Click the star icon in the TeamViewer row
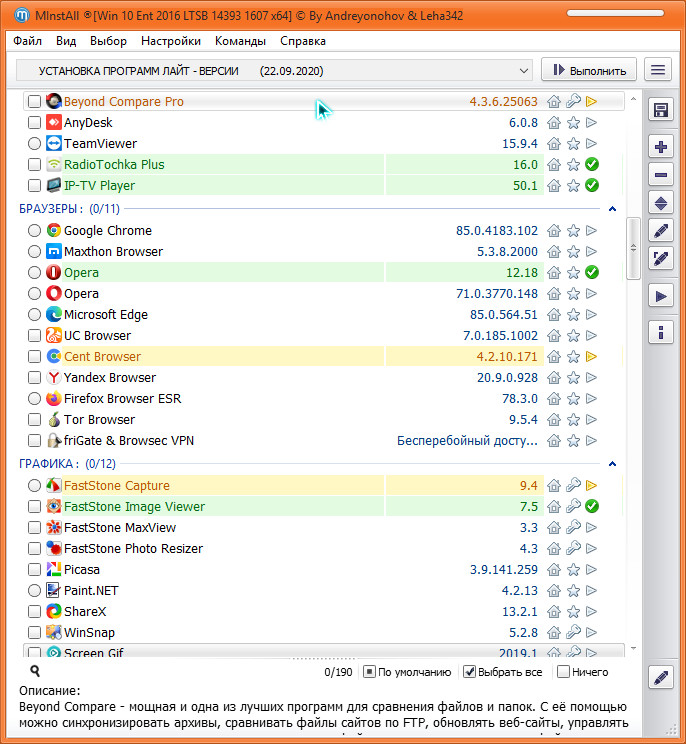Screen dimensions: 686x744 pyautogui.click(x=573, y=144)
